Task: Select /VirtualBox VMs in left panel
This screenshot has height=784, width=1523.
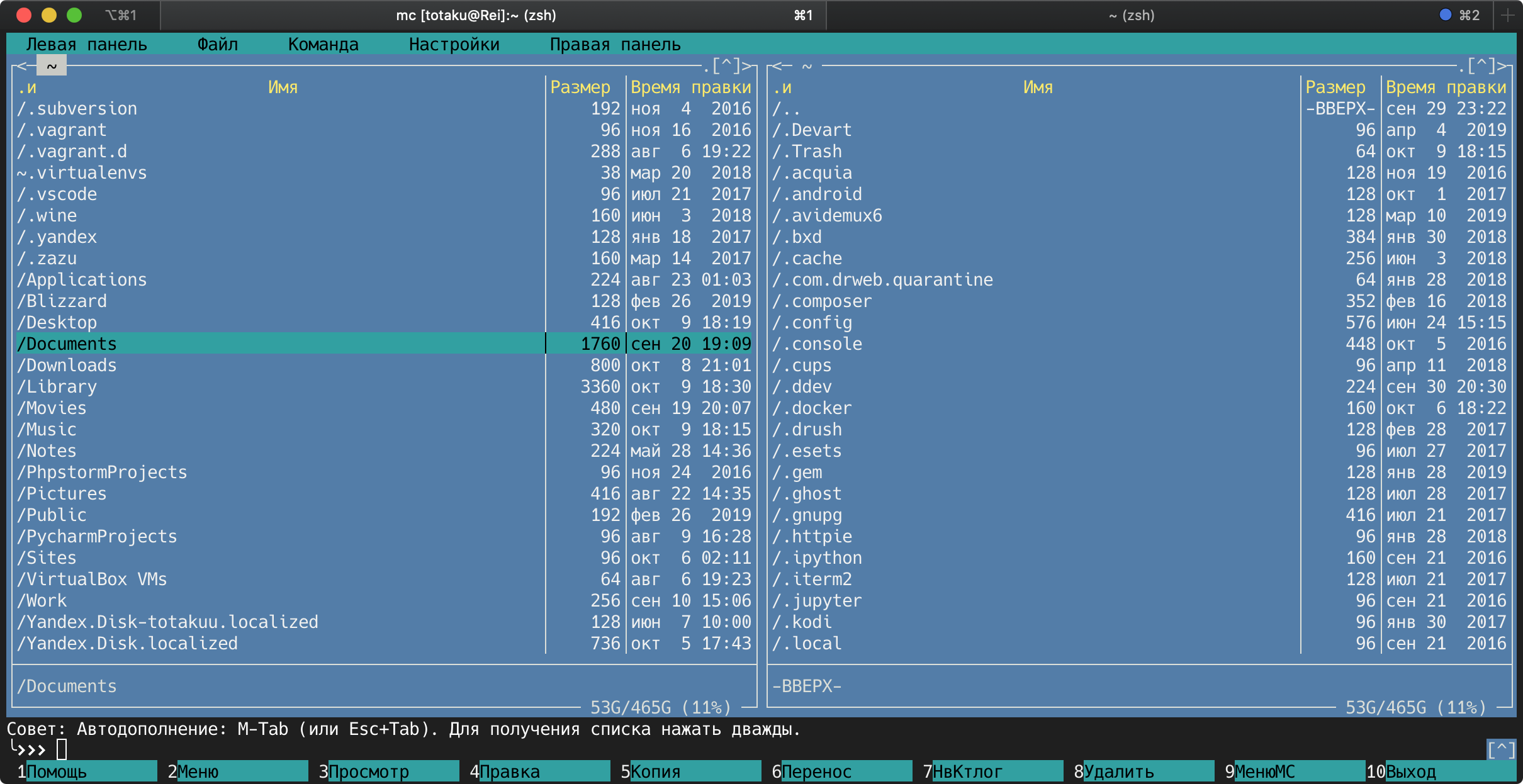Action: pos(384,580)
